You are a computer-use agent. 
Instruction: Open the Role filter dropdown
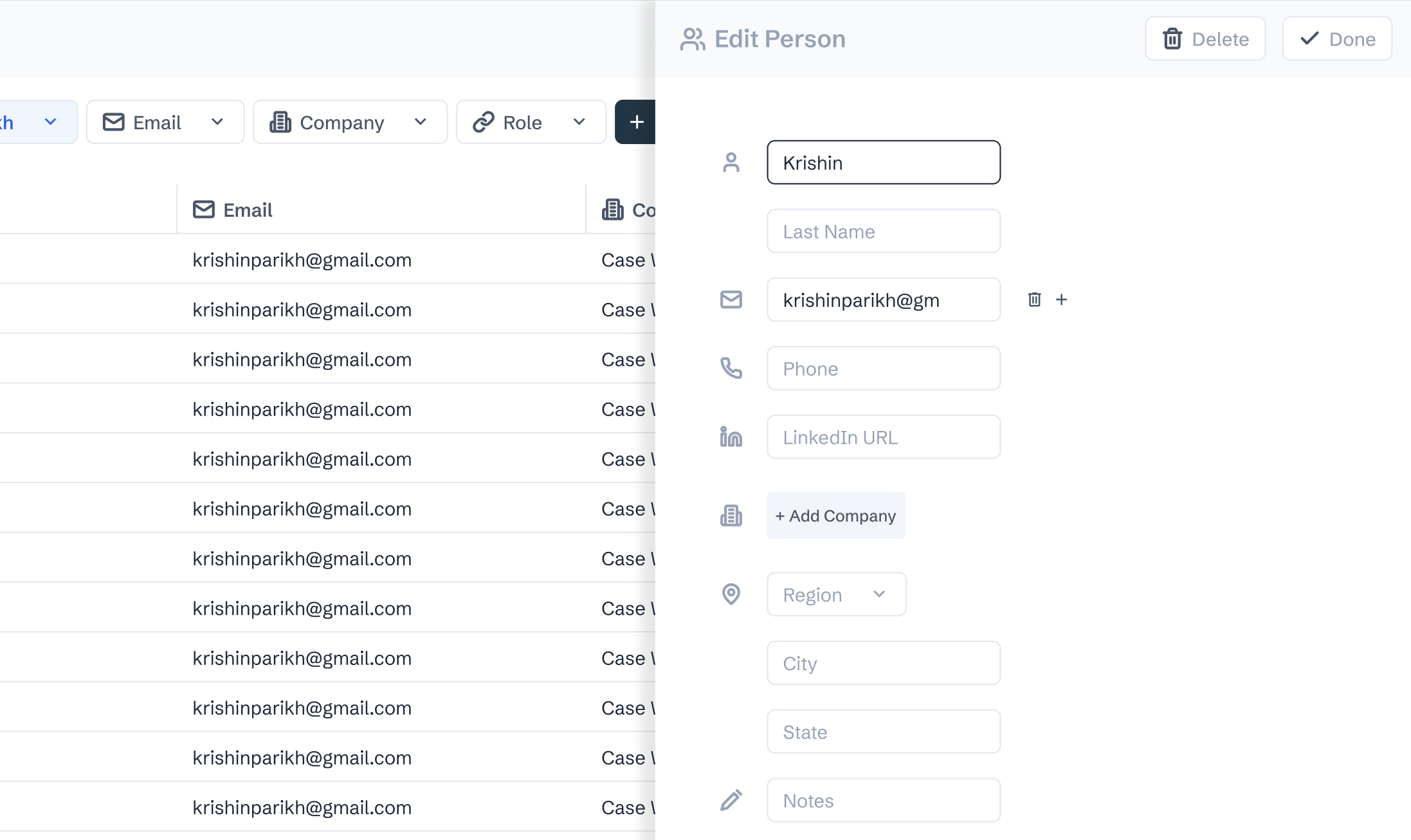pos(531,122)
